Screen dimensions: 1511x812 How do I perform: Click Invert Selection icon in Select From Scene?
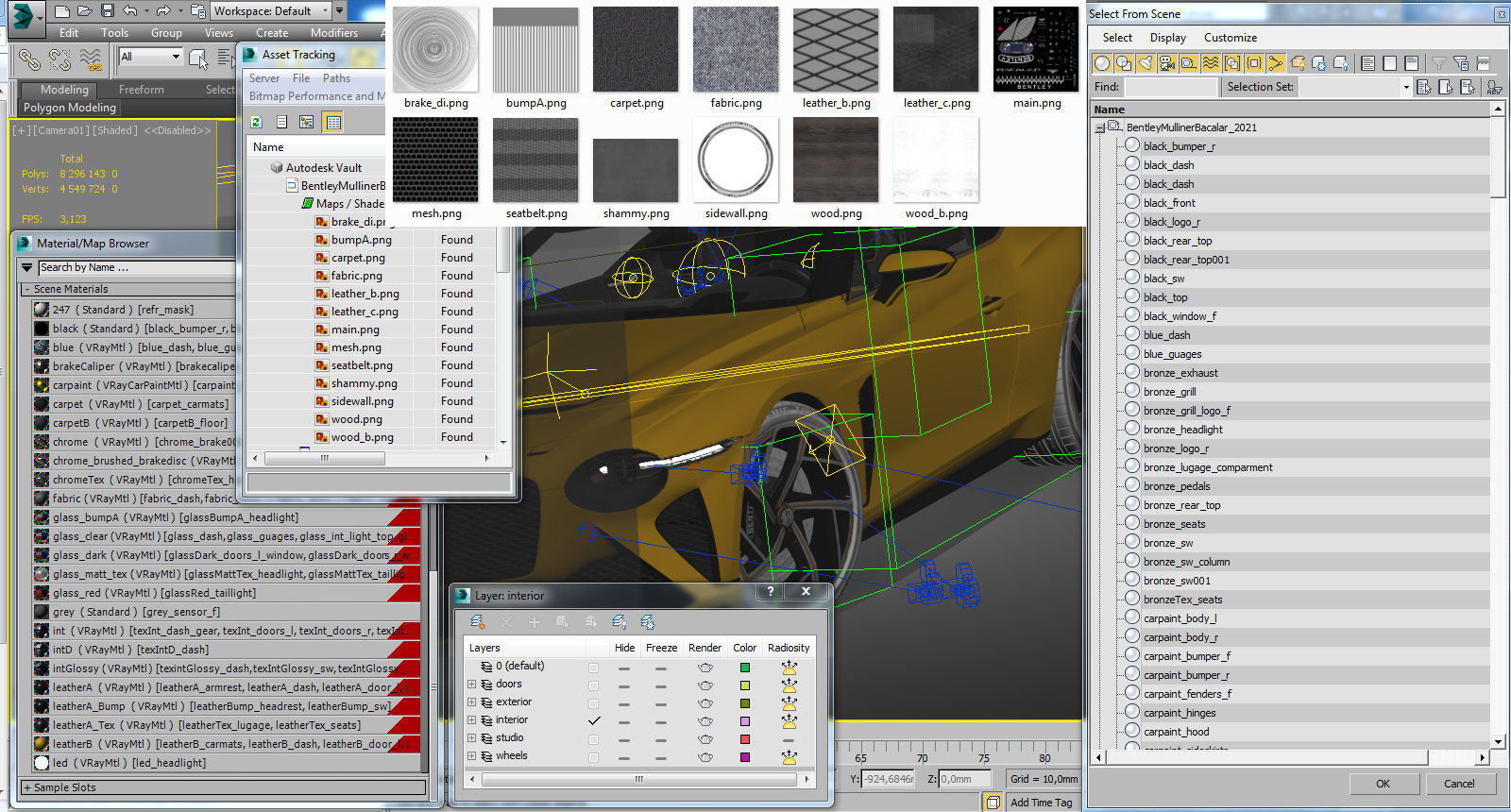point(1412,63)
